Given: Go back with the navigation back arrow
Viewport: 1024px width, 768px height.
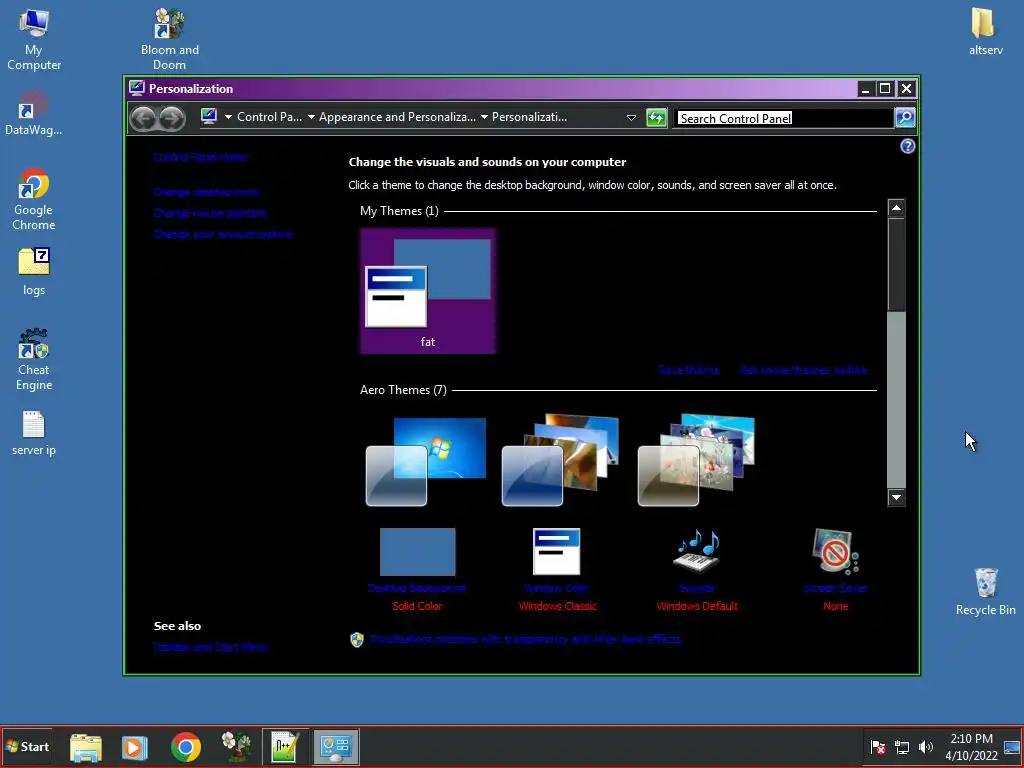Looking at the screenshot, I should click(143, 118).
